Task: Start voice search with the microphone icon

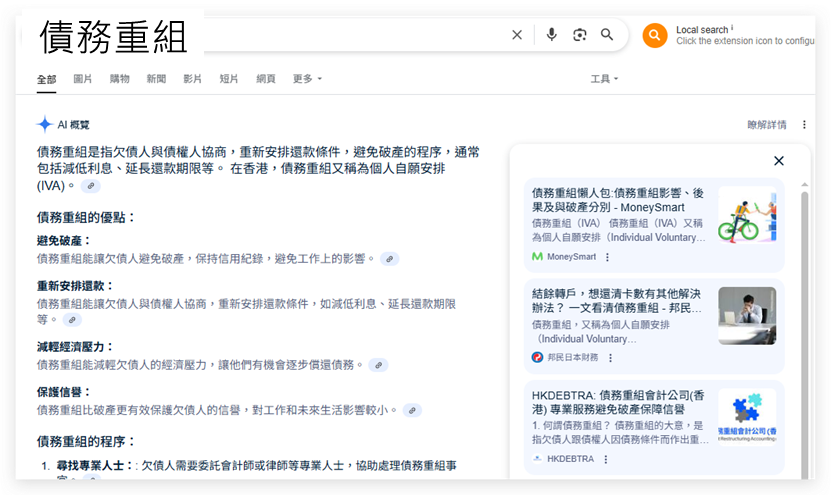Action: click(x=551, y=35)
